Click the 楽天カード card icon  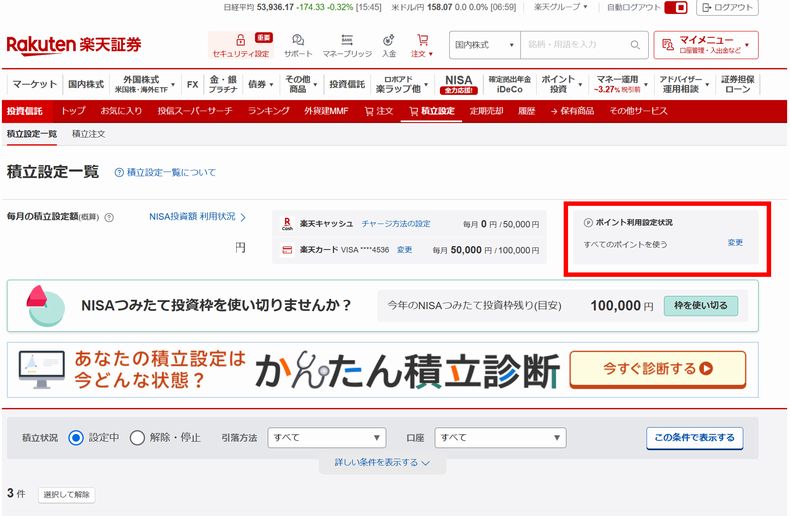click(x=287, y=250)
